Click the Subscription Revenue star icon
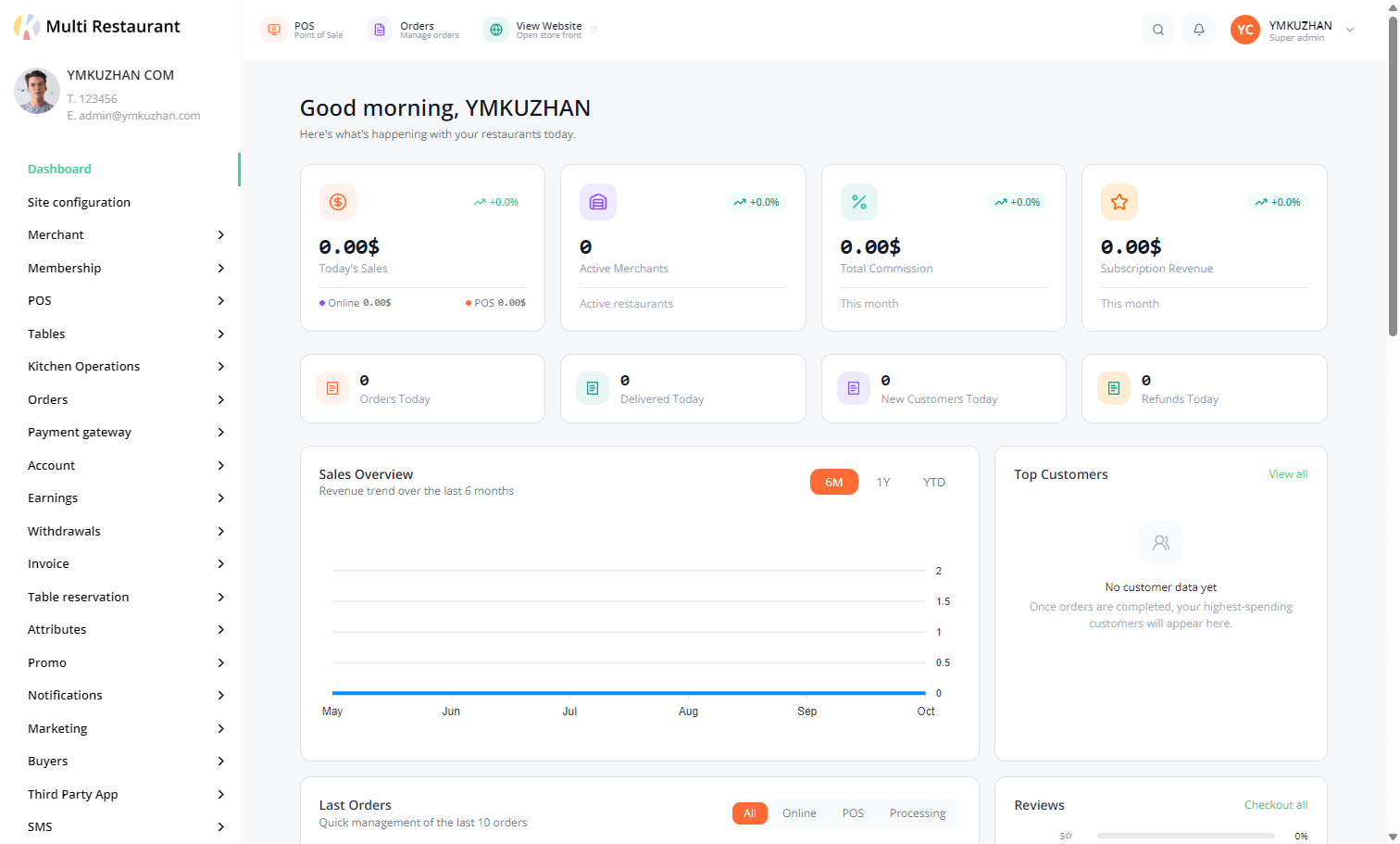This screenshot has width=1400, height=844. pyautogui.click(x=1119, y=202)
